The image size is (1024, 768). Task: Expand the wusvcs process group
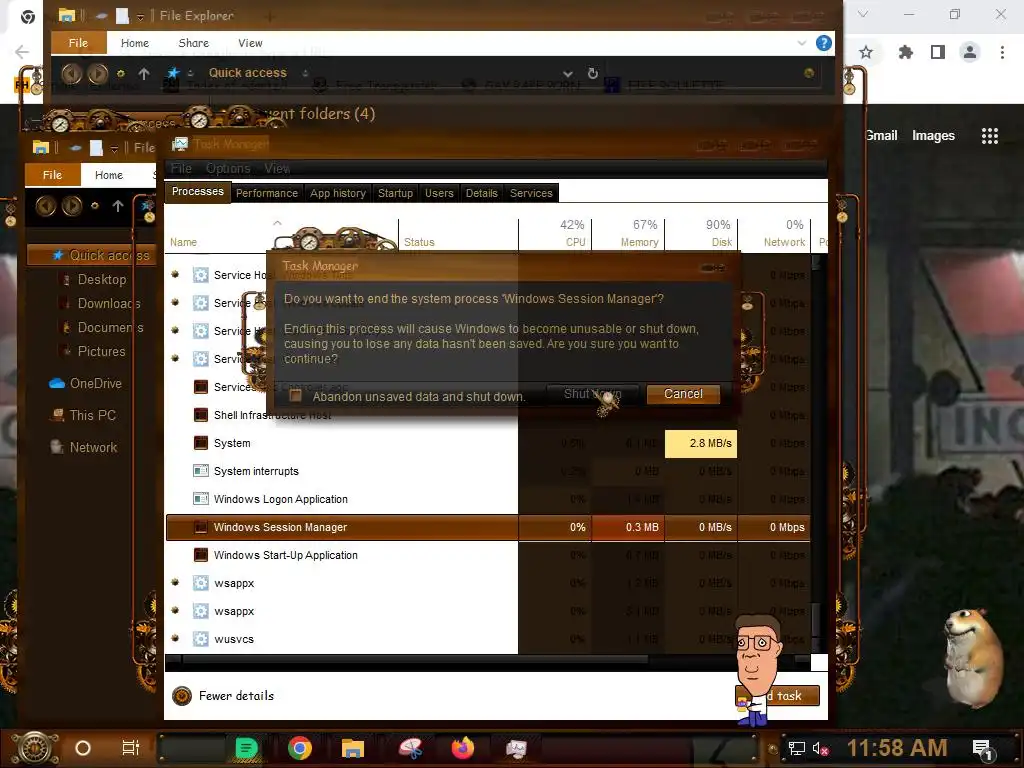click(x=175, y=638)
